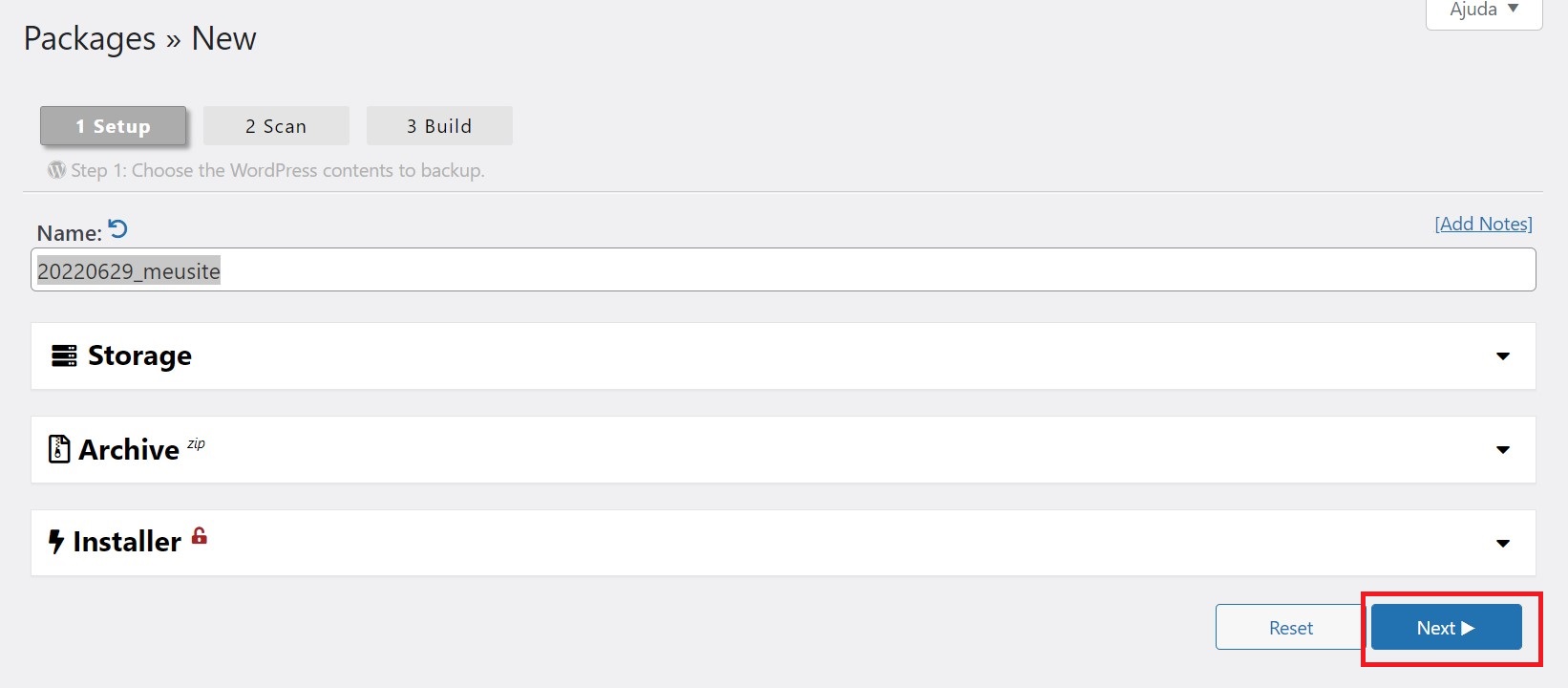The width and height of the screenshot is (1568, 688).
Task: Click the Storage server icon
Action: (x=64, y=356)
